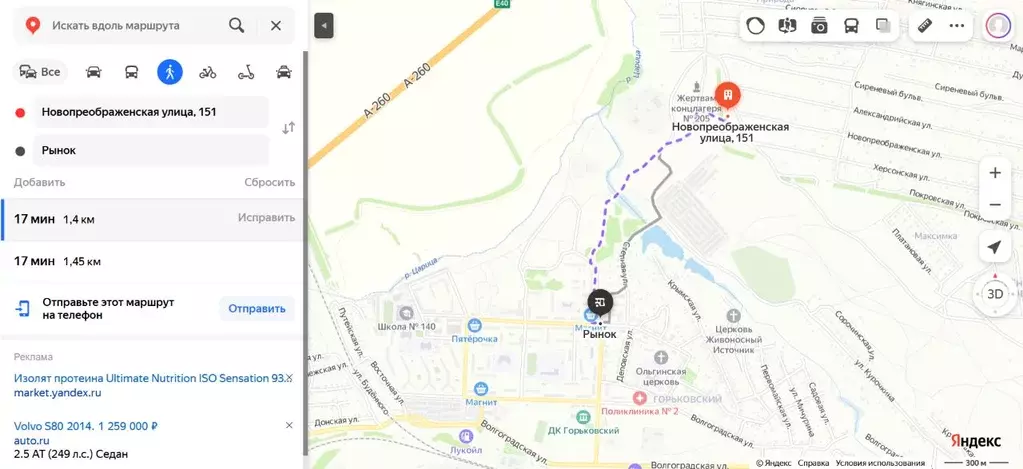This screenshot has width=1023, height=469.
Task: Click 'Сбросить' to reset the route
Action: point(269,182)
